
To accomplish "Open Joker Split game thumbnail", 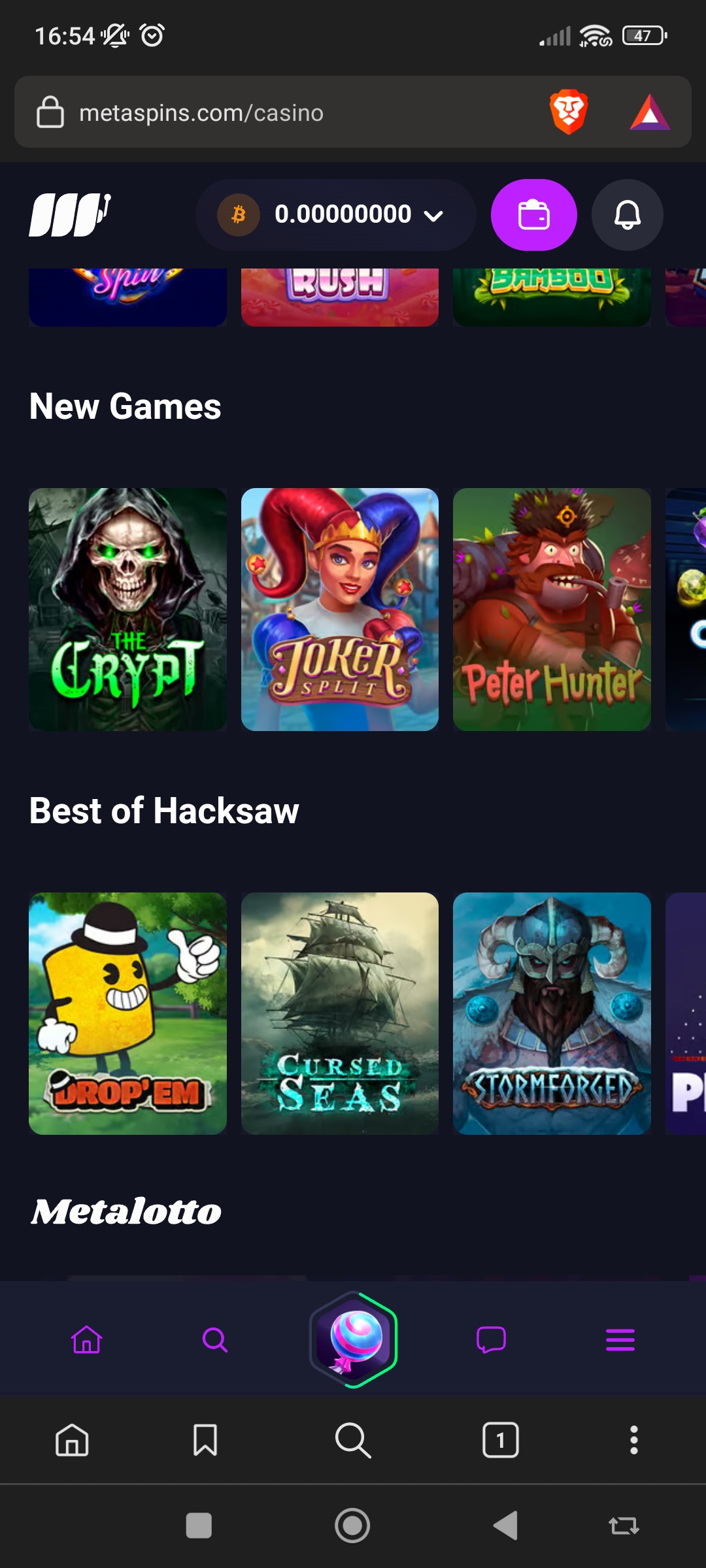I will (340, 610).
